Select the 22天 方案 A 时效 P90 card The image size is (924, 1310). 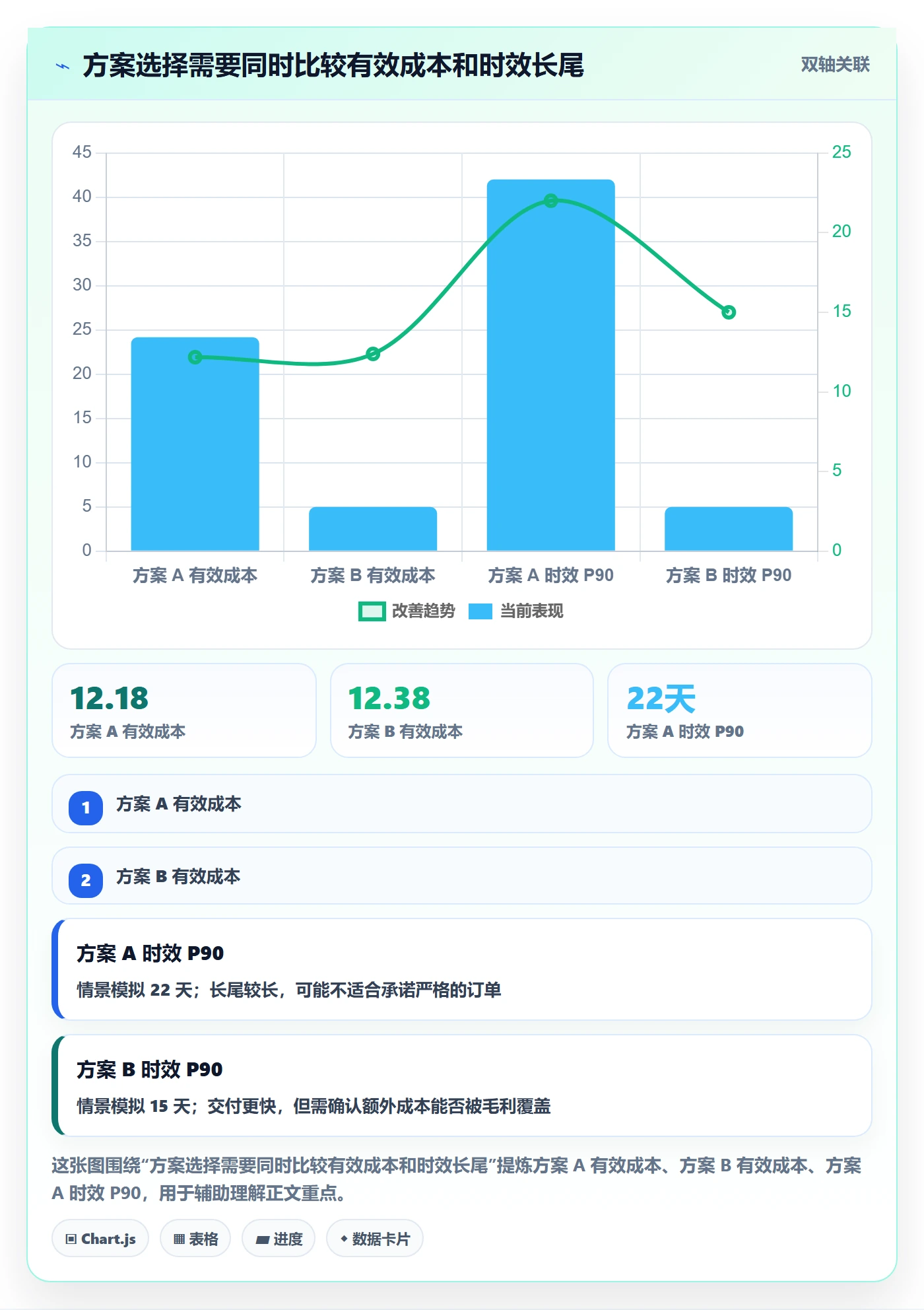[x=740, y=710]
